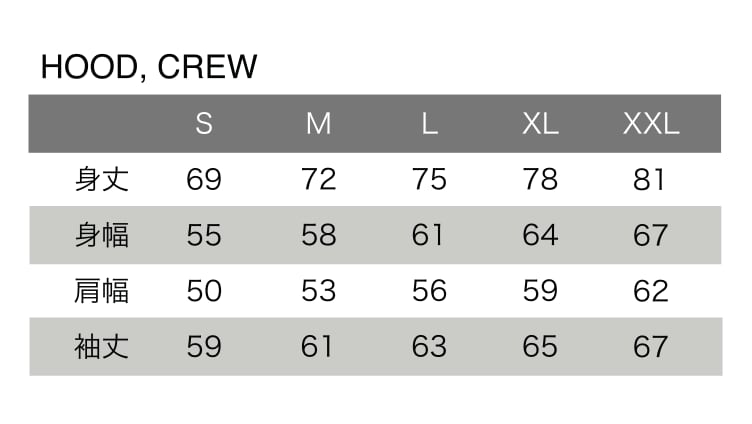
Task: Select the 袖丈 value 65 for XL
Action: pyautogui.click(x=540, y=347)
